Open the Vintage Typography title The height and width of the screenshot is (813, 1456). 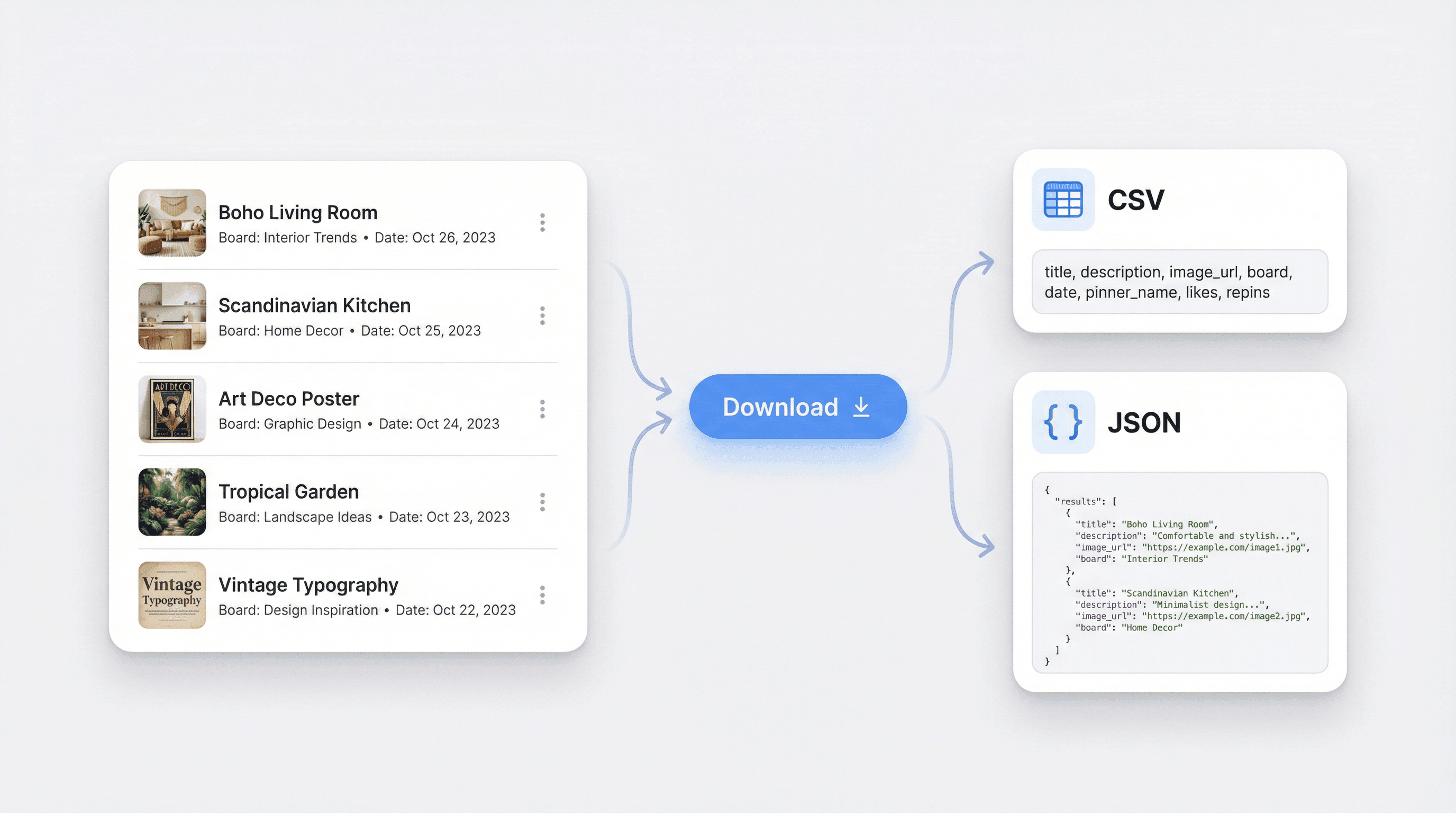(308, 584)
